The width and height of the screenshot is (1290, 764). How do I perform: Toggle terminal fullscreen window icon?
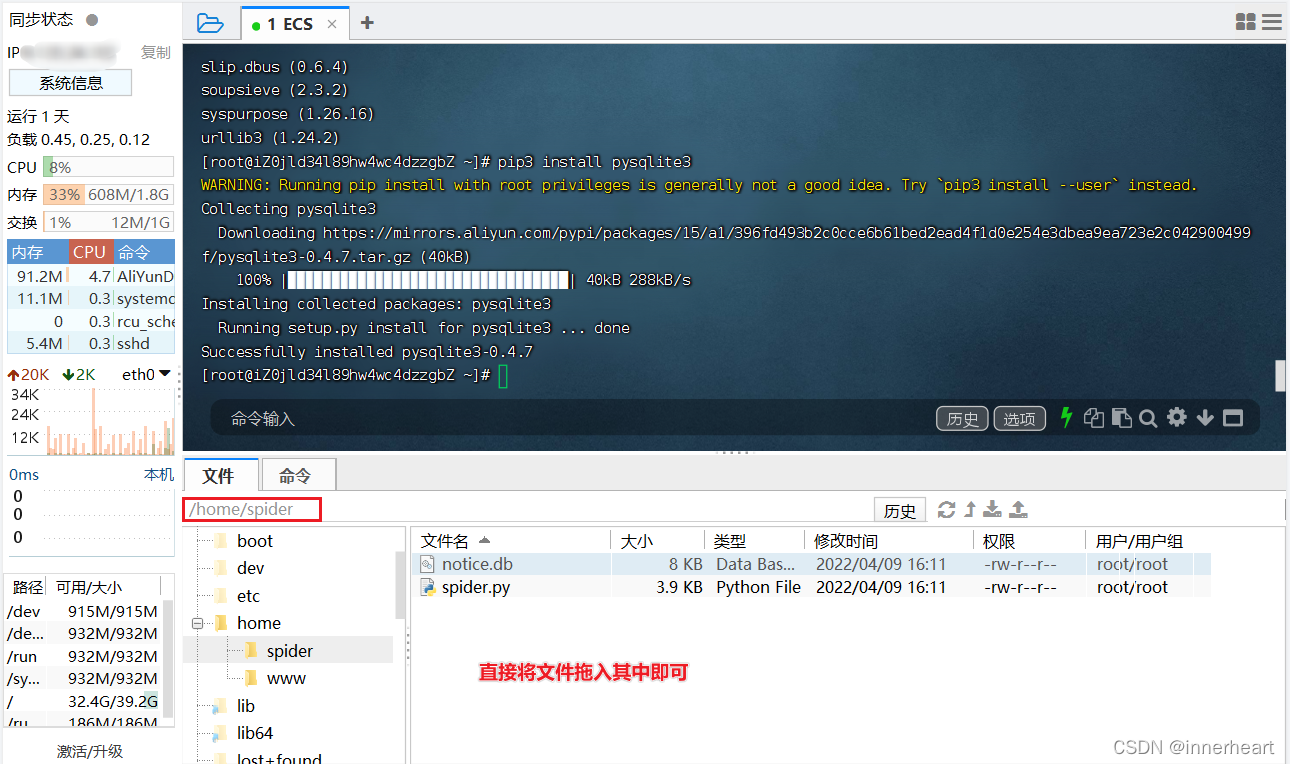click(x=1233, y=418)
